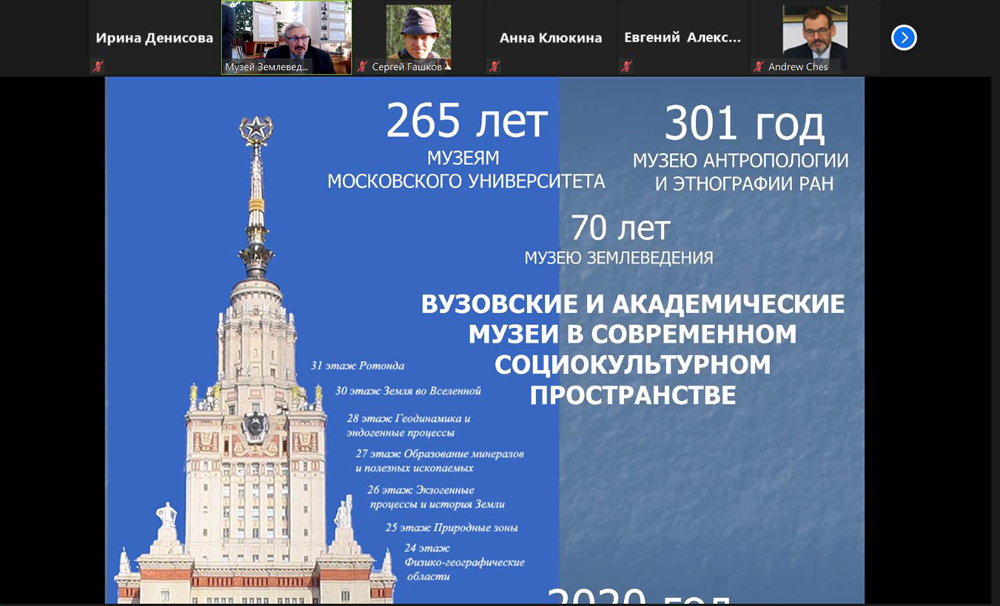Select the Анна Клюкина name in participant tile
Screen dimensions: 1000x606
pyautogui.click(x=550, y=38)
